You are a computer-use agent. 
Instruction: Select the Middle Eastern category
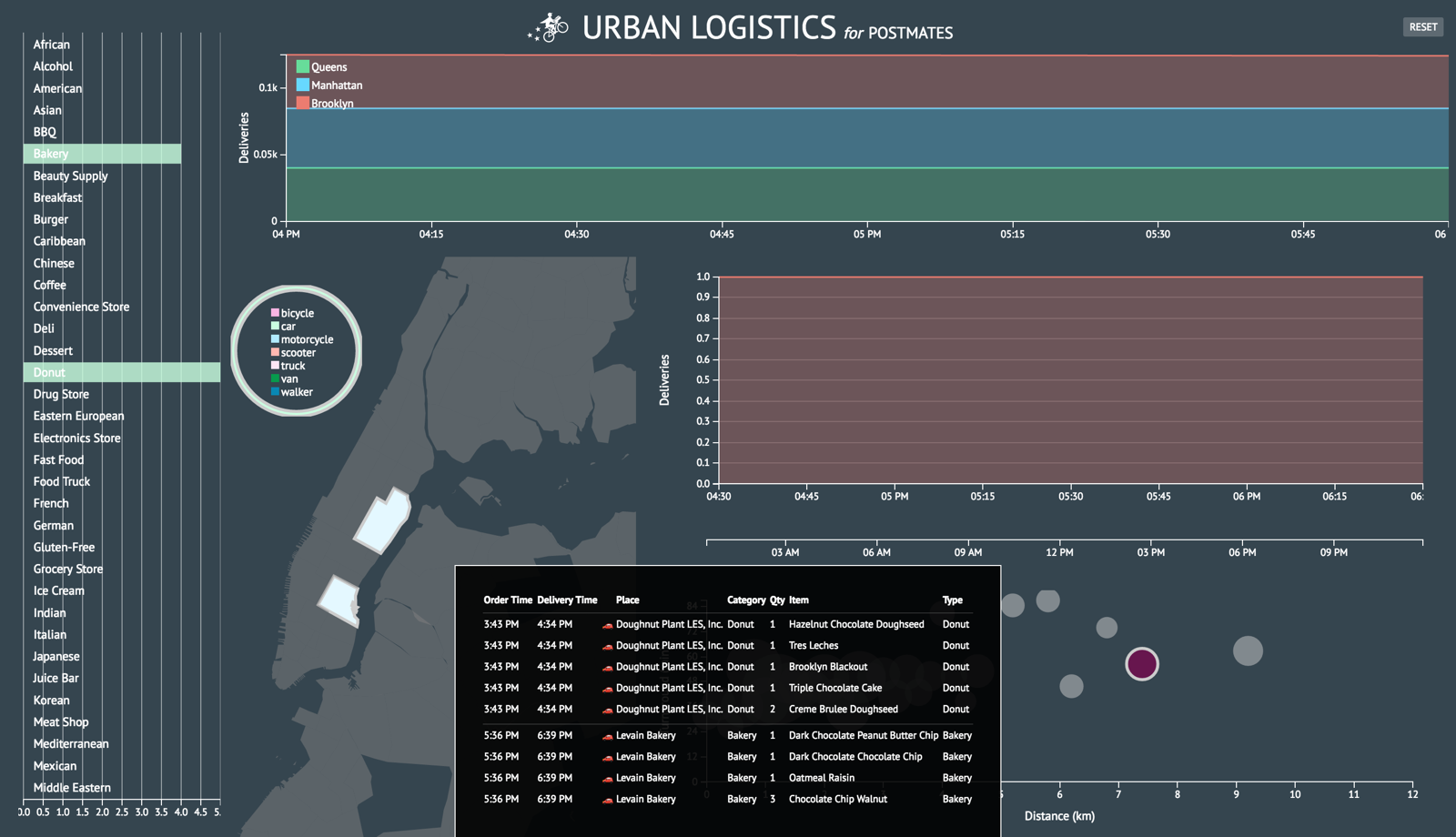pos(72,787)
